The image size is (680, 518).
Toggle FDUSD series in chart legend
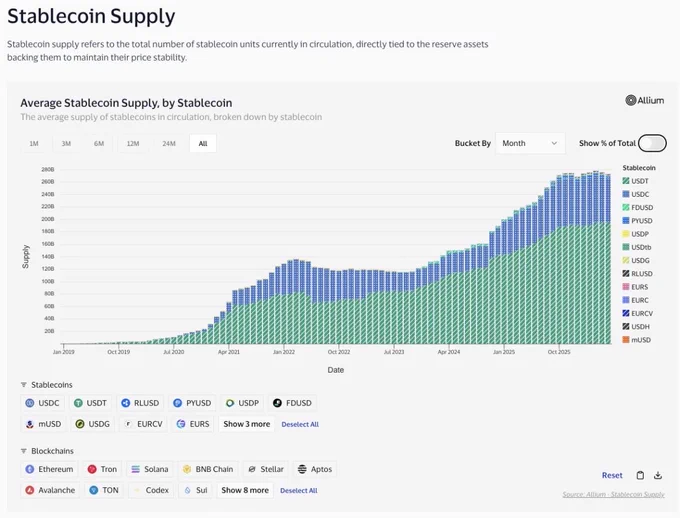click(x=638, y=207)
